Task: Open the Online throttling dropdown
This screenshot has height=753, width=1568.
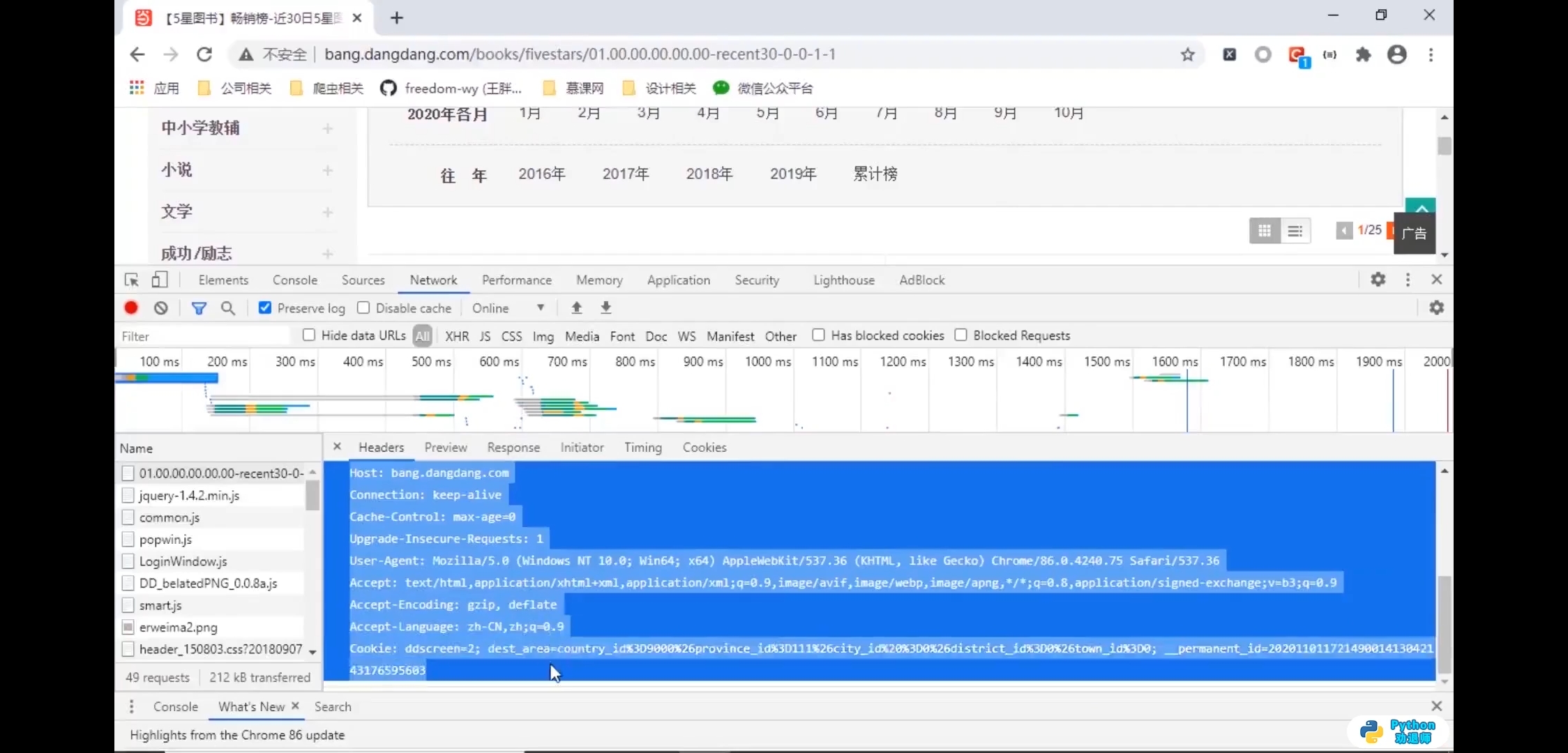Action: [508, 307]
